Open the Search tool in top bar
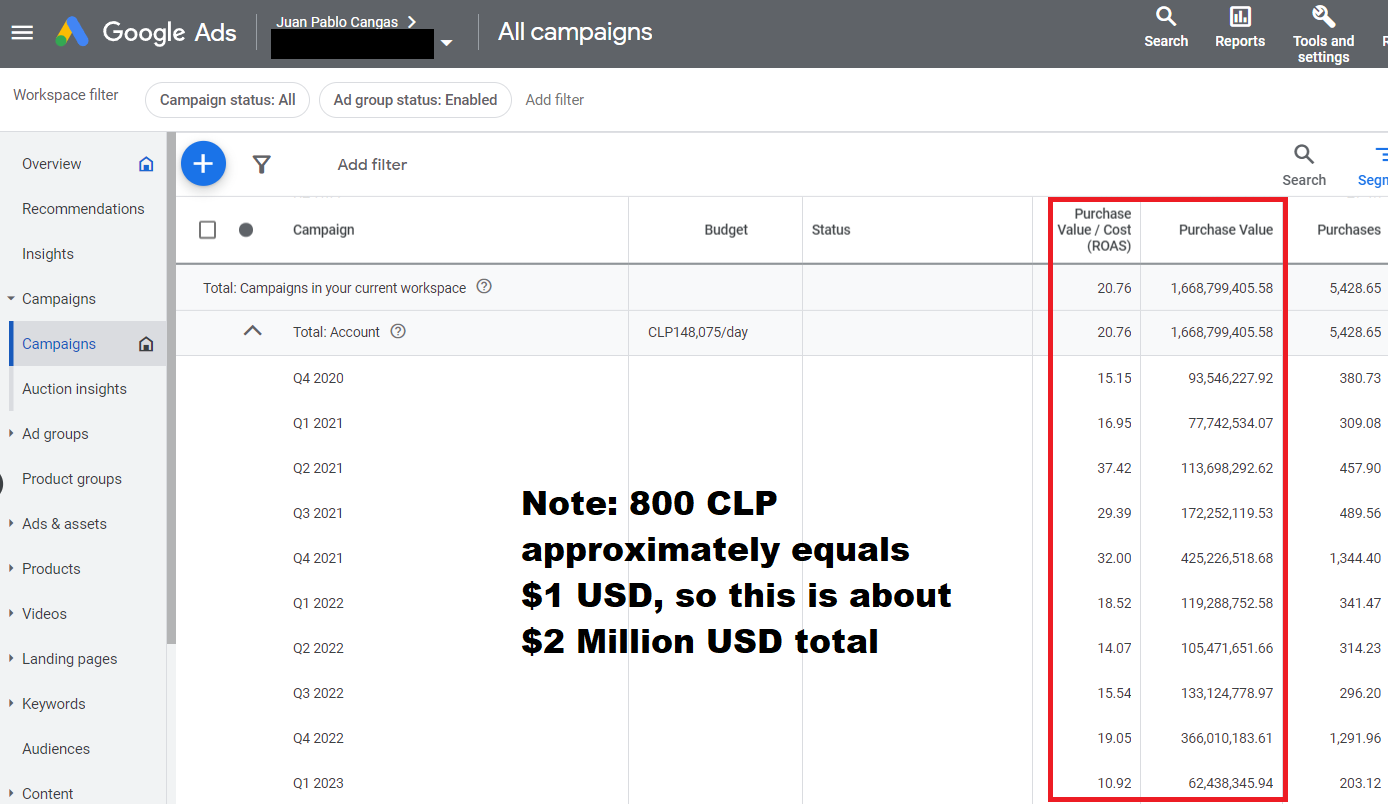Viewport: 1388px width, 804px height. click(x=1166, y=27)
